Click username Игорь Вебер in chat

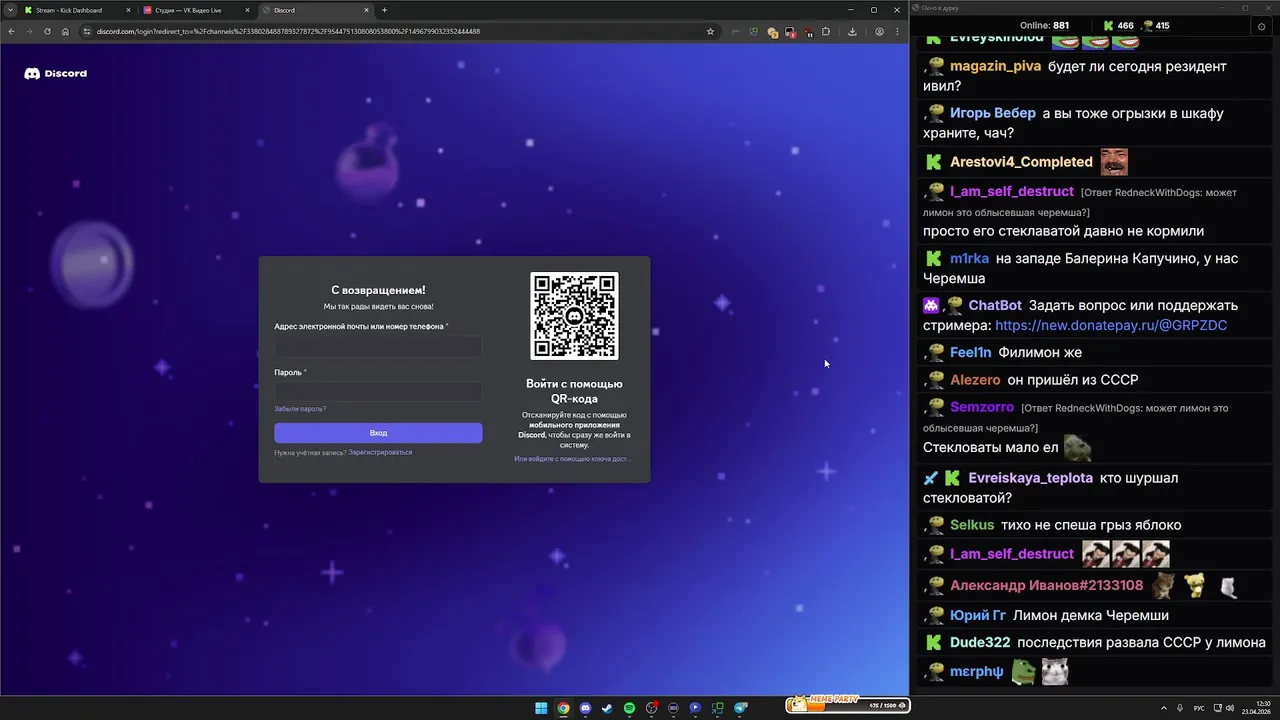point(993,113)
